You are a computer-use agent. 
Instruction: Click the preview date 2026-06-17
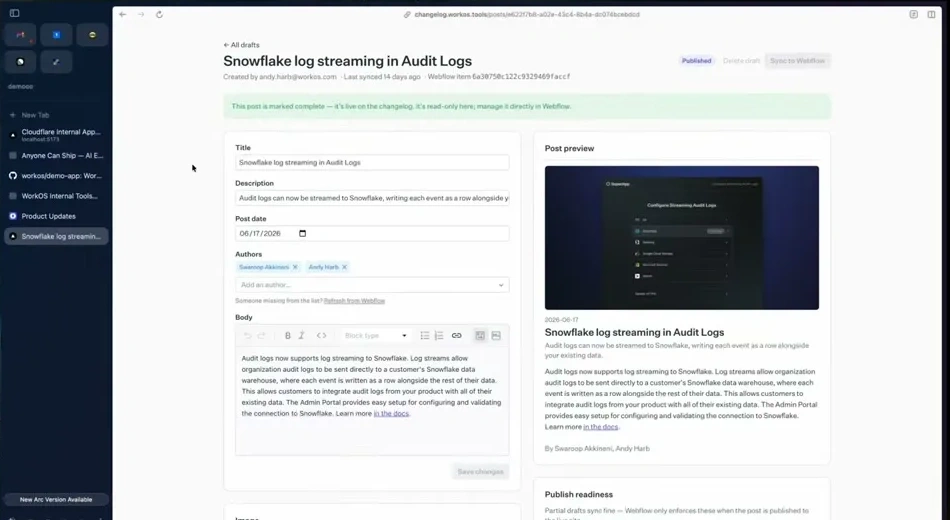pyautogui.click(x=562, y=319)
